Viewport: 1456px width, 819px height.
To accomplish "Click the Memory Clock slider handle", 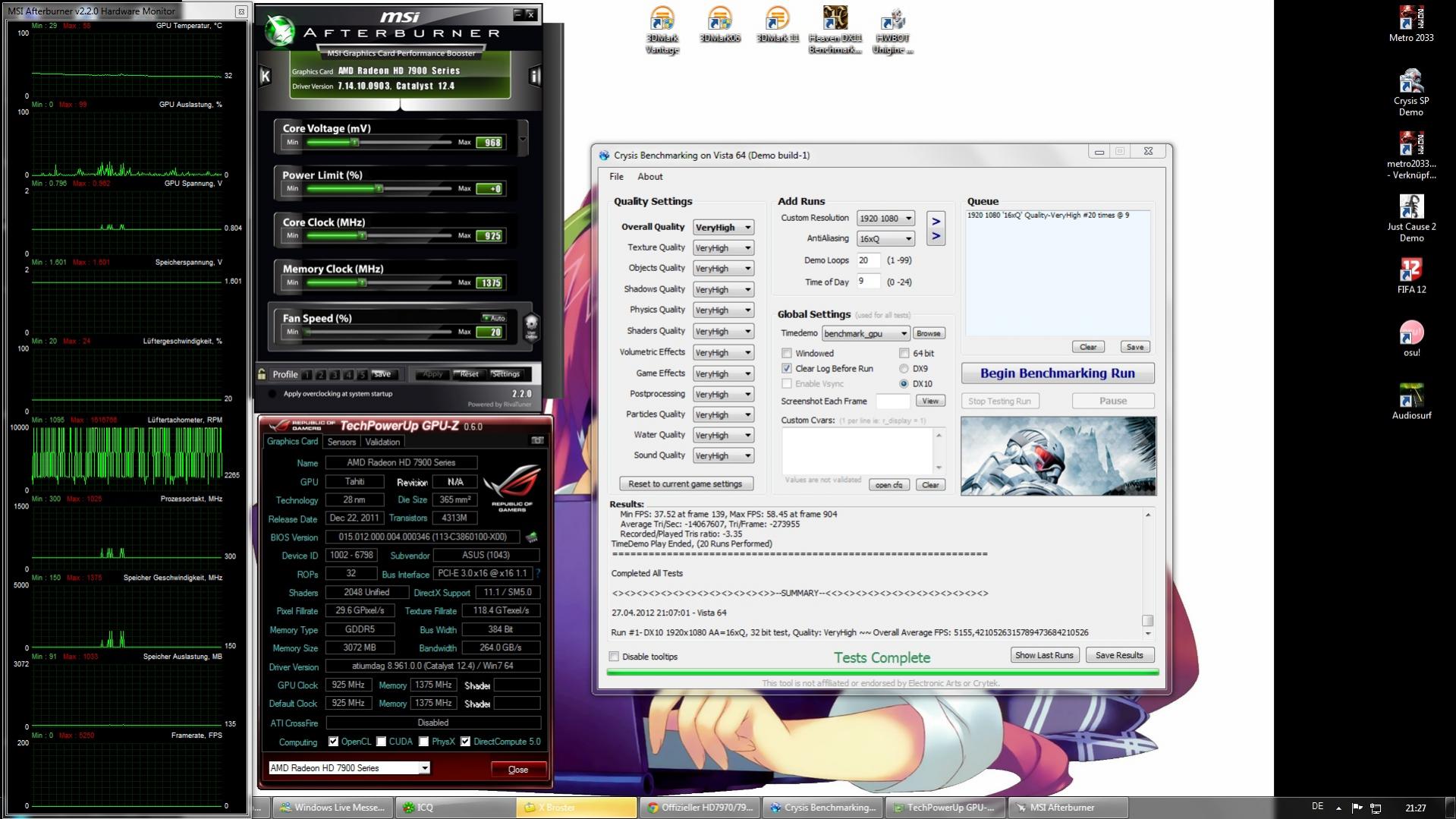I will pyautogui.click(x=363, y=283).
